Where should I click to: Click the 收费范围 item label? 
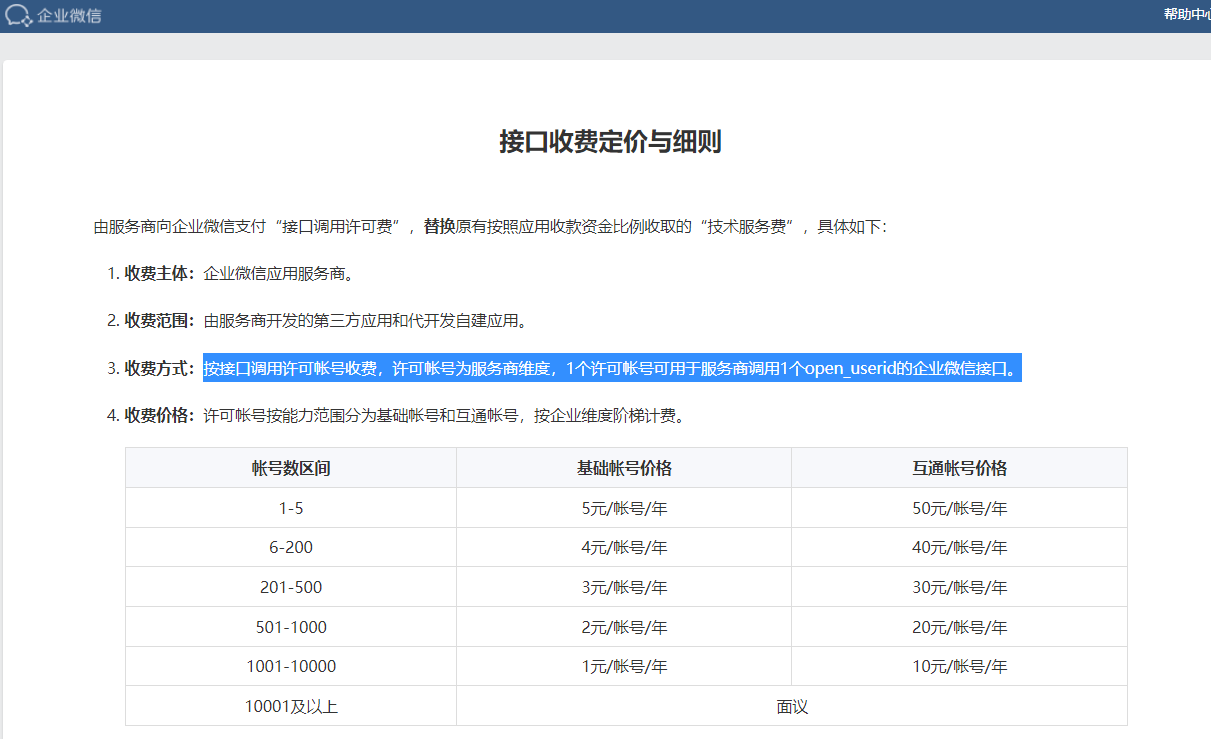(x=158, y=321)
